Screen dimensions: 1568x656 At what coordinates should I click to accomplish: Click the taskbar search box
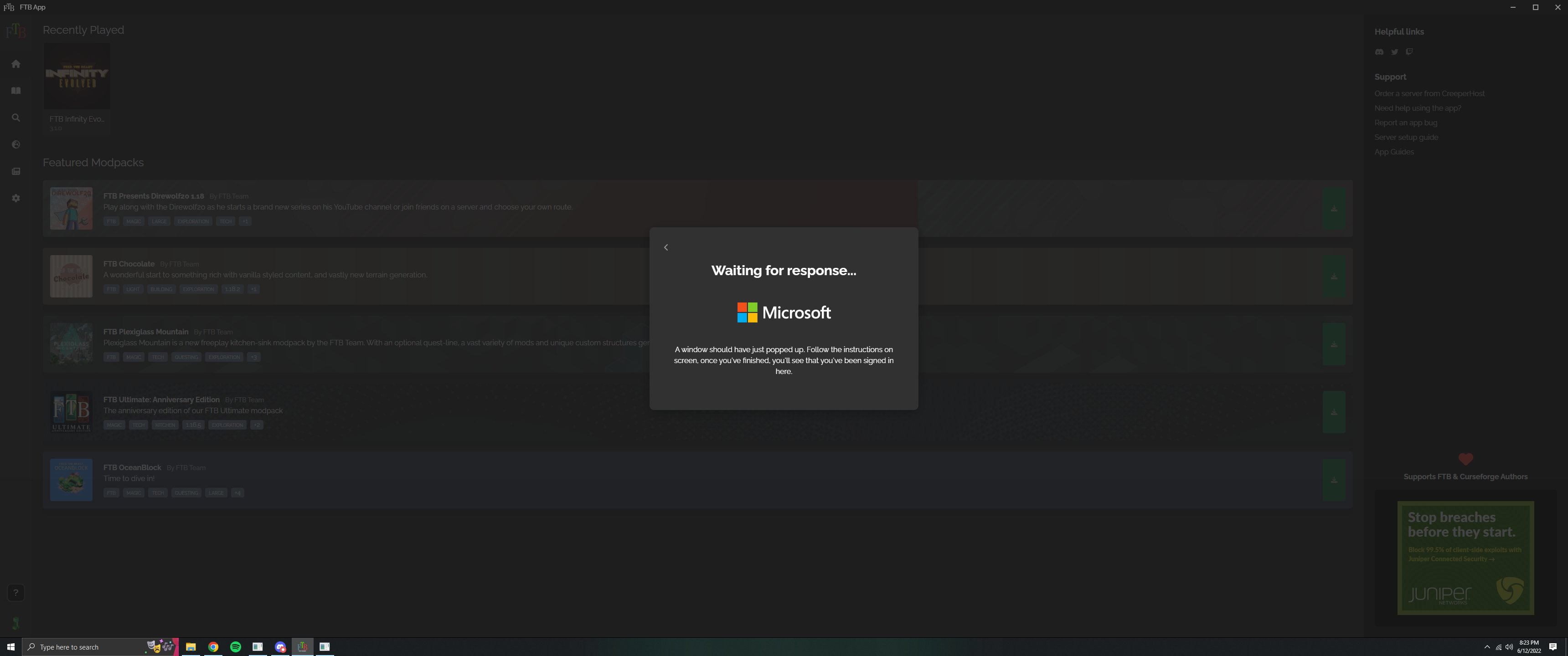pyautogui.click(x=100, y=647)
